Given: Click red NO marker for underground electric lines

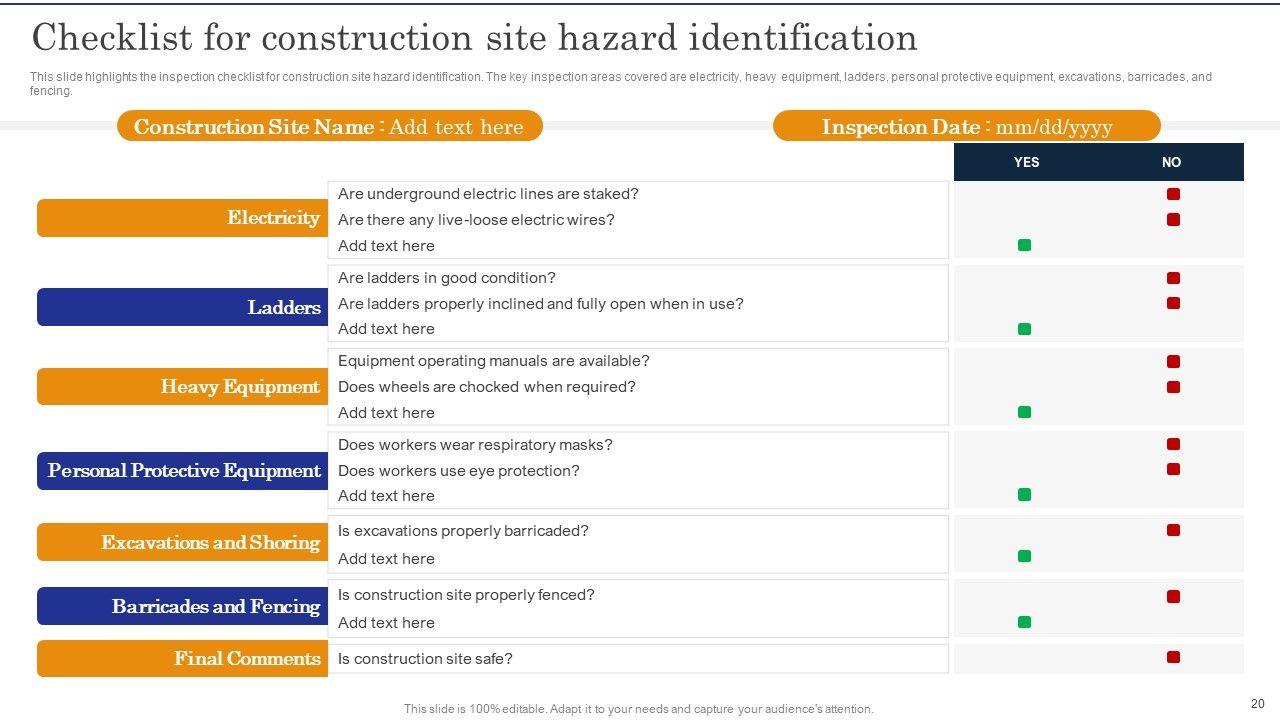Looking at the screenshot, I should [x=1173, y=194].
